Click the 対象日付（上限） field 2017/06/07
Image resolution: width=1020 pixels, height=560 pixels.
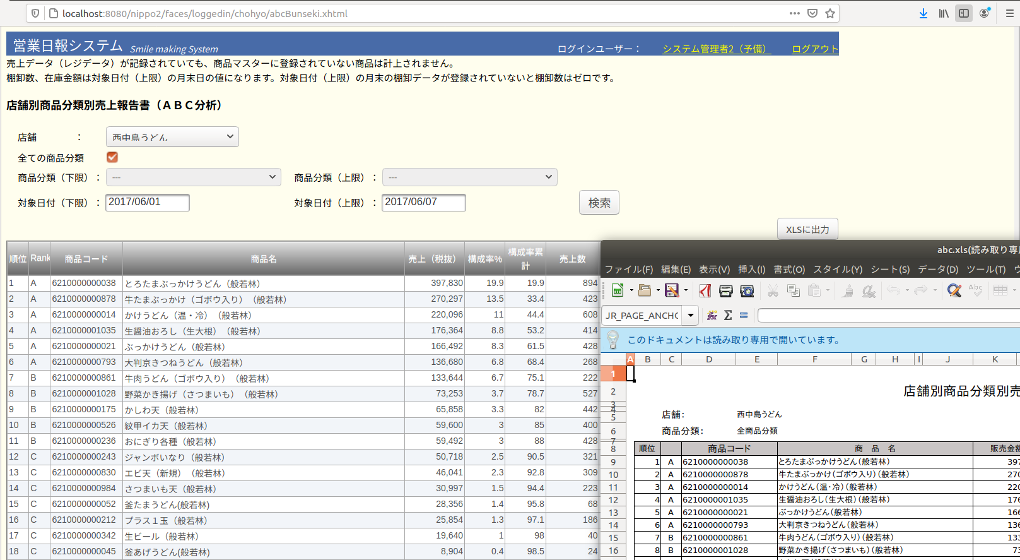pyautogui.click(x=423, y=202)
